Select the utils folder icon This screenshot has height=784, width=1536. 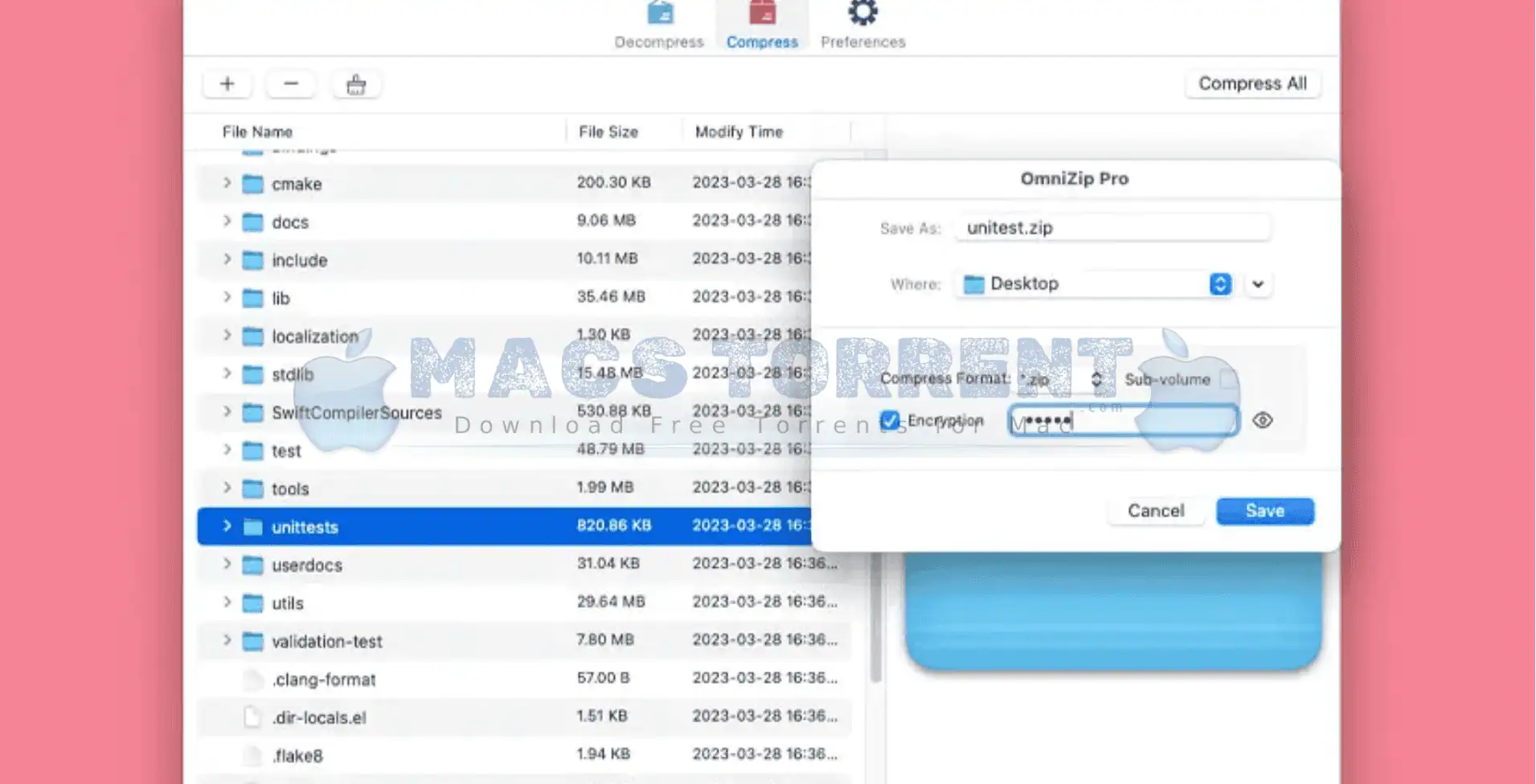click(252, 603)
